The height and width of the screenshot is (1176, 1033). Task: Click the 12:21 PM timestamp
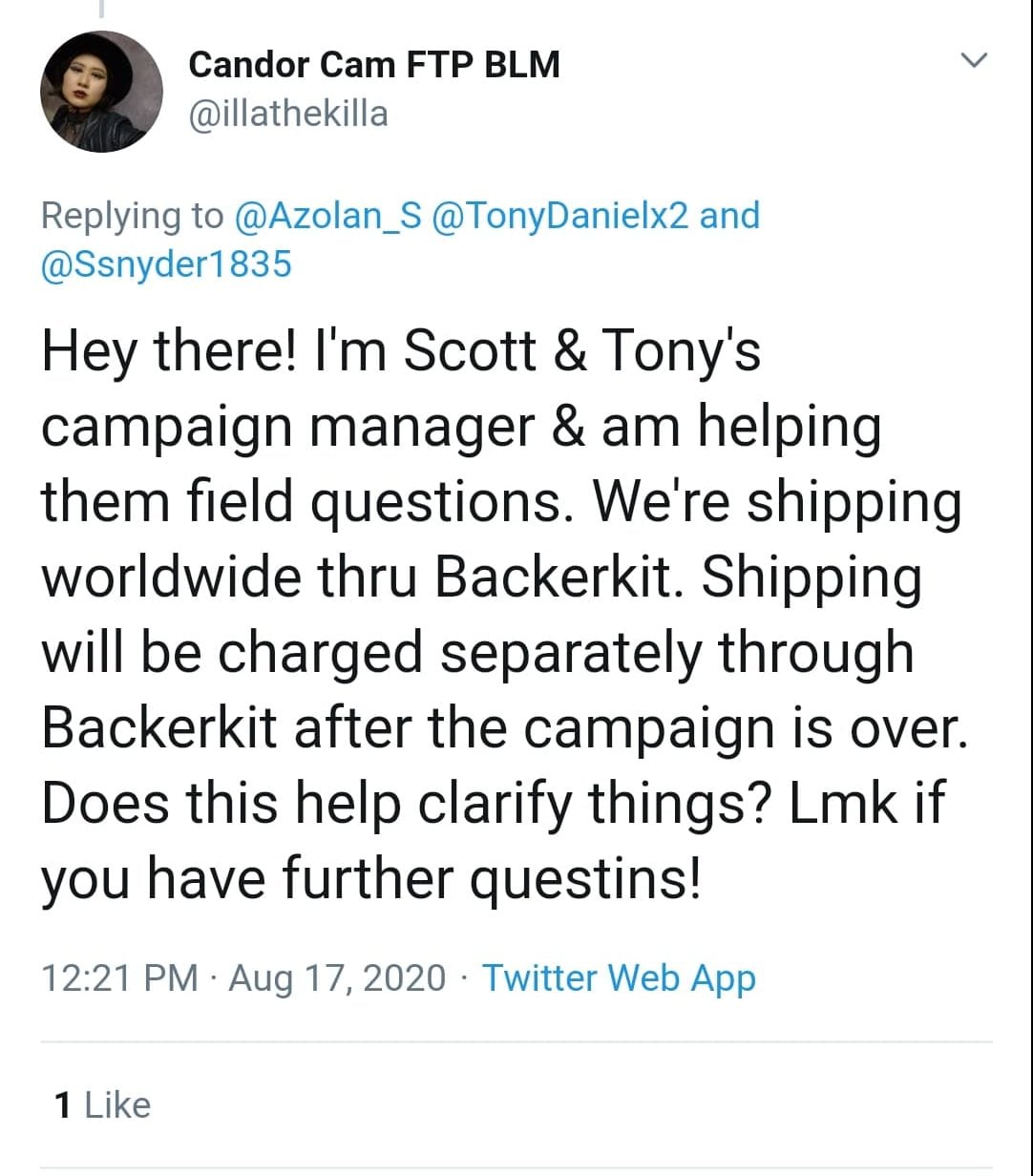tap(119, 978)
